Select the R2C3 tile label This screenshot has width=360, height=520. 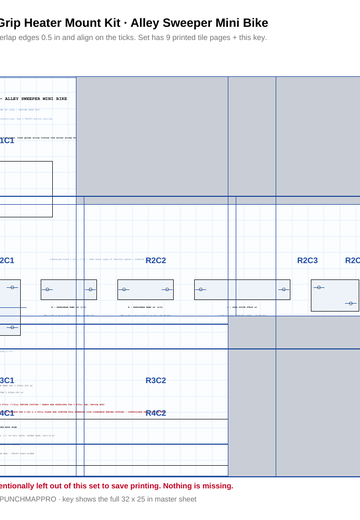coord(307,260)
